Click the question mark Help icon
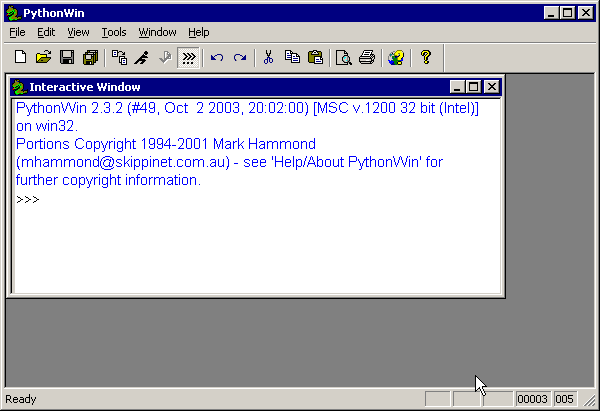The image size is (600, 411). (x=425, y=58)
